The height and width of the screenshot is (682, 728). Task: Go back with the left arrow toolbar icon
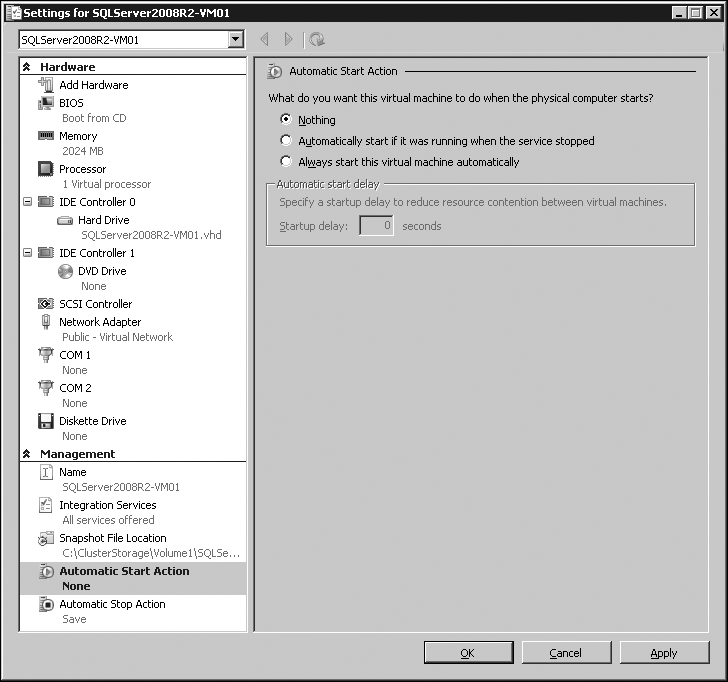tap(265, 39)
